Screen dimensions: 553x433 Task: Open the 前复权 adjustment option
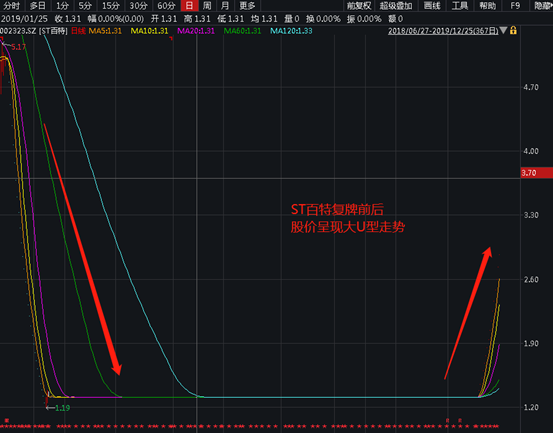359,6
